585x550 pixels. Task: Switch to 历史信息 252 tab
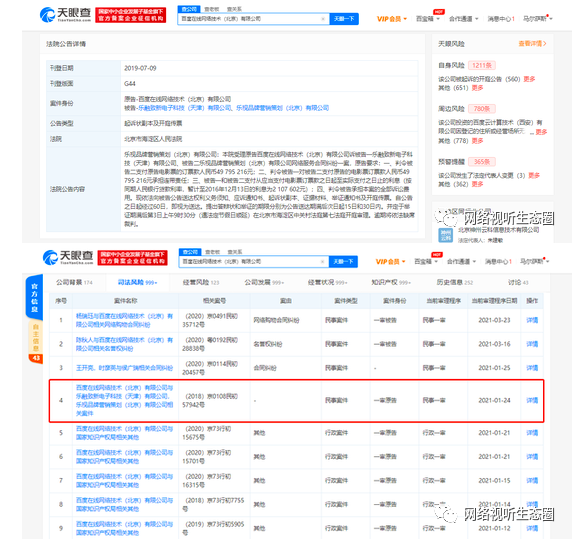[454, 282]
